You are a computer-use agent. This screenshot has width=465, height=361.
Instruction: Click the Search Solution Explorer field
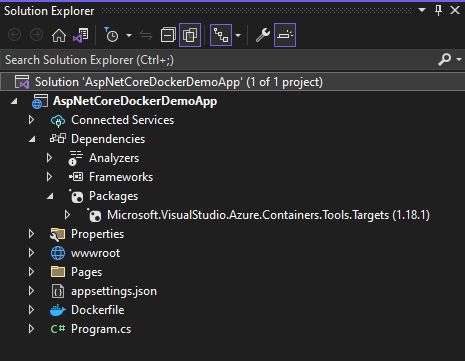pyautogui.click(x=218, y=60)
